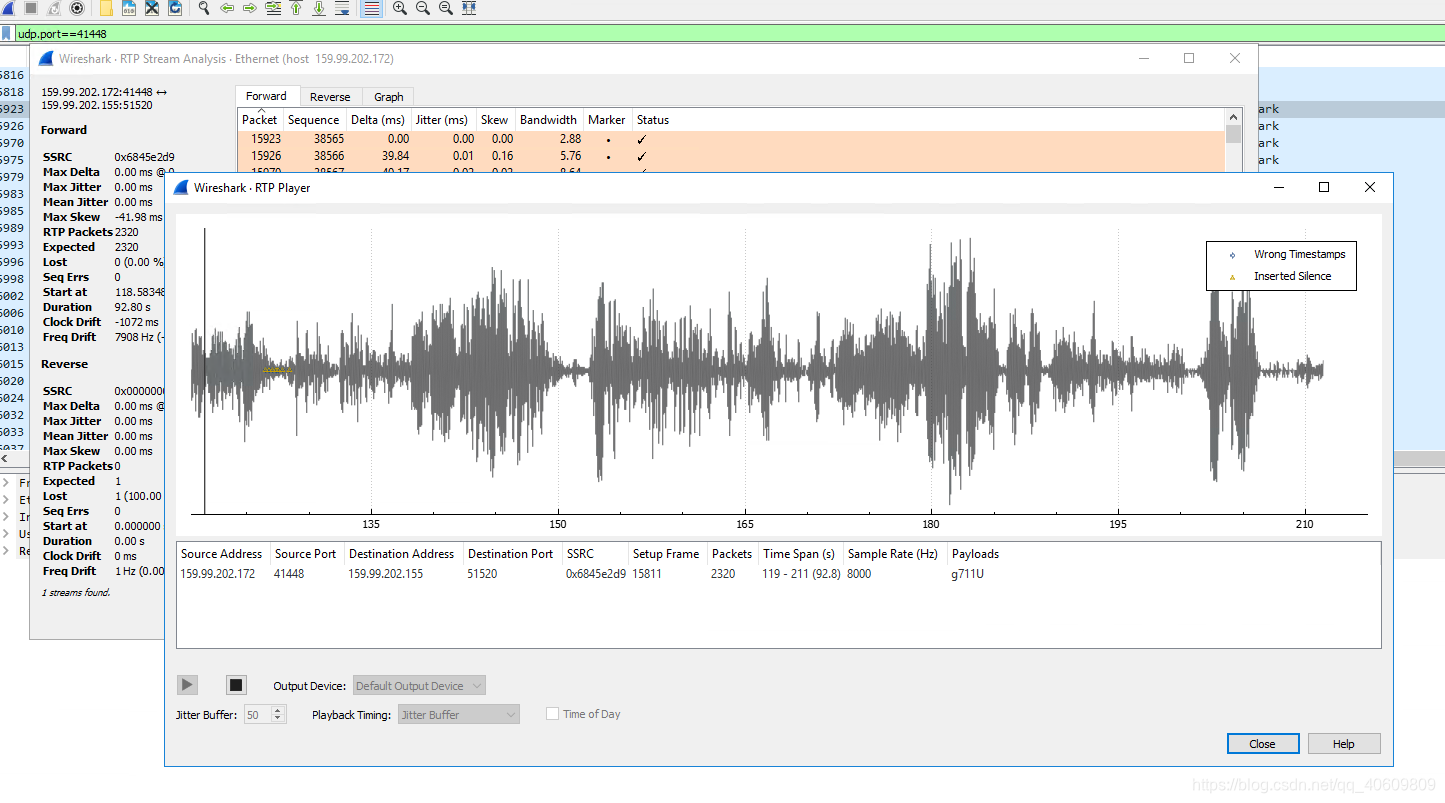
Task: Increase the Jitter Buffer with the up stepper
Action: [279, 710]
